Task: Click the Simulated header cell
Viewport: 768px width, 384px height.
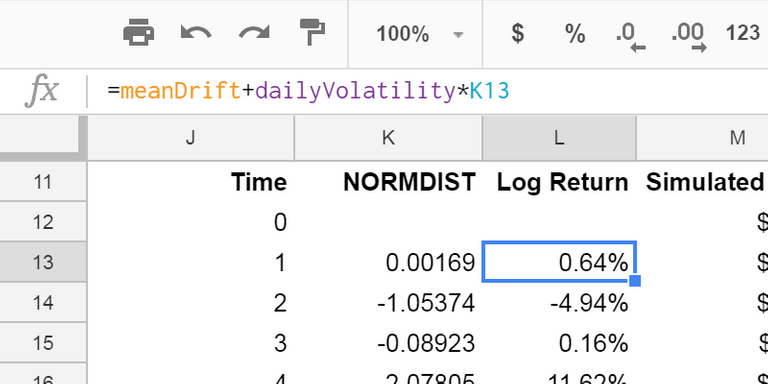Action: [702, 182]
